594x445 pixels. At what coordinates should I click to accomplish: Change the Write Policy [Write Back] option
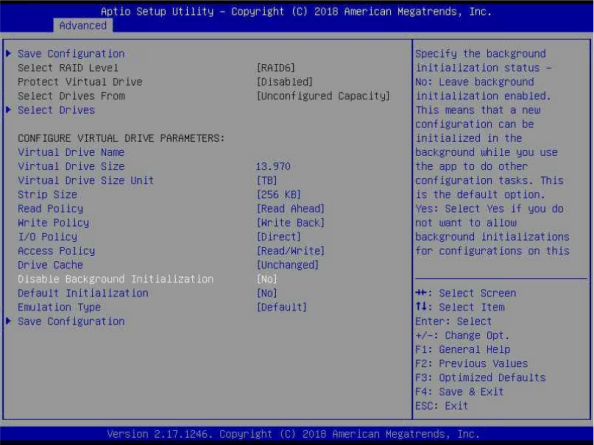point(291,223)
